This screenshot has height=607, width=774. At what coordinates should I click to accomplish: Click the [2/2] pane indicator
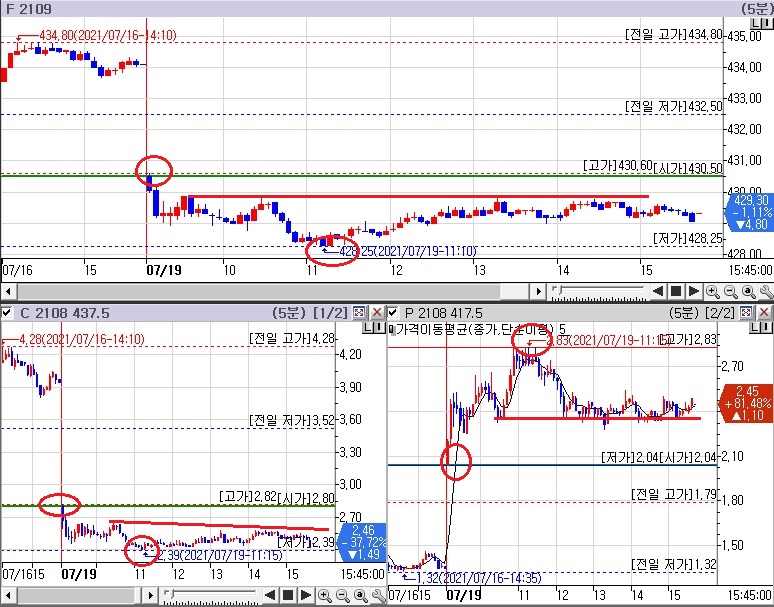coord(720,313)
